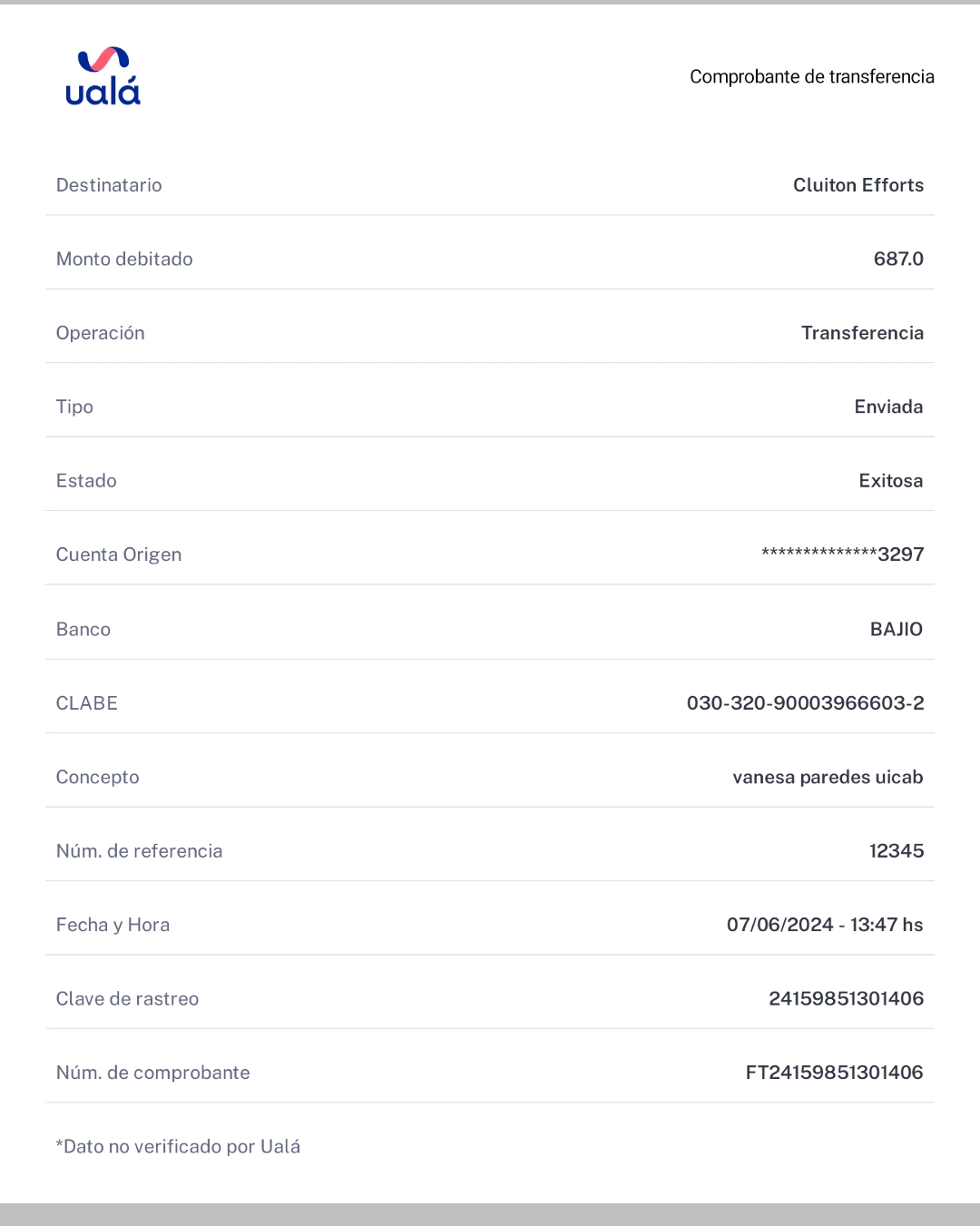The height and width of the screenshot is (1226, 980).
Task: Click the recipient name Cluiton Efforts
Action: click(x=858, y=185)
